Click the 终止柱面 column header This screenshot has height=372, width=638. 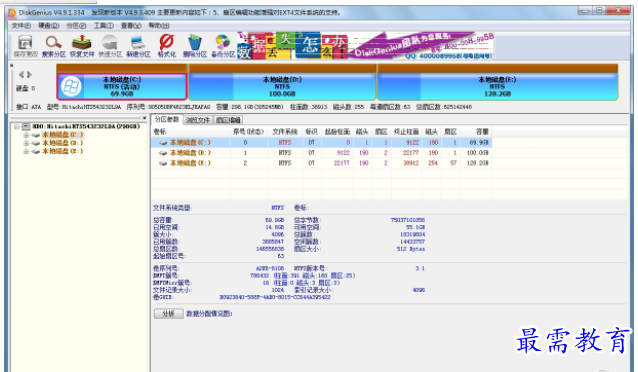[x=406, y=132]
